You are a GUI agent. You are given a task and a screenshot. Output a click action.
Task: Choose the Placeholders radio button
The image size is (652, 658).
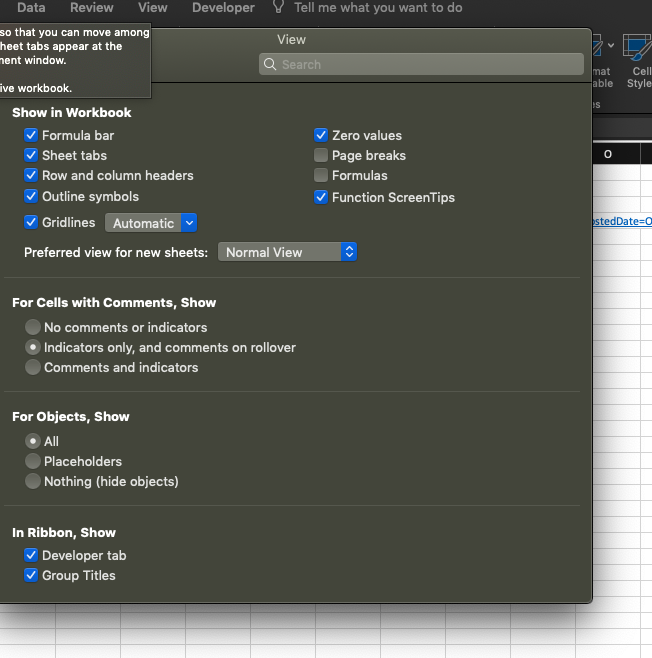[33, 461]
